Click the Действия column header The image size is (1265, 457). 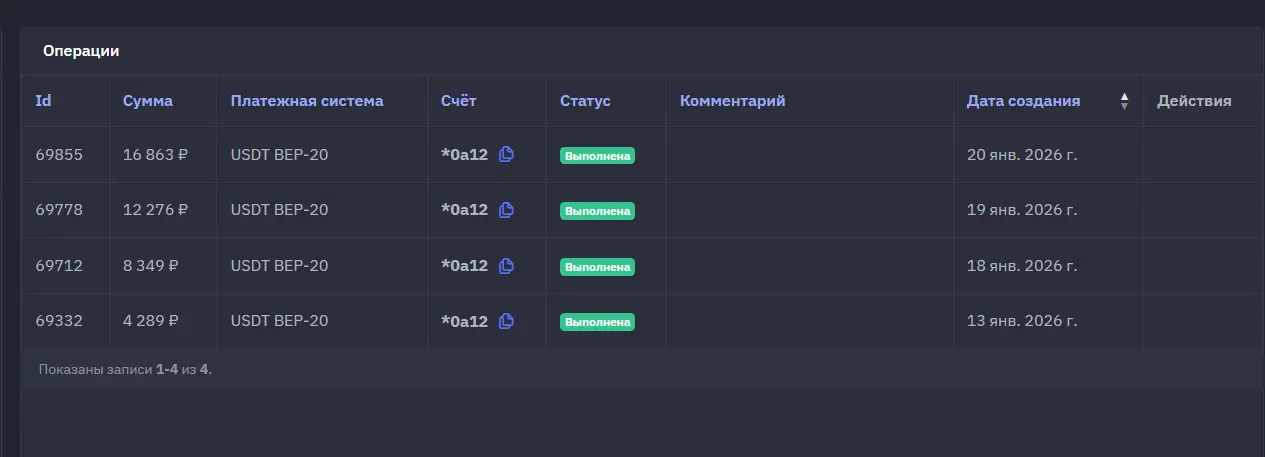point(1194,101)
